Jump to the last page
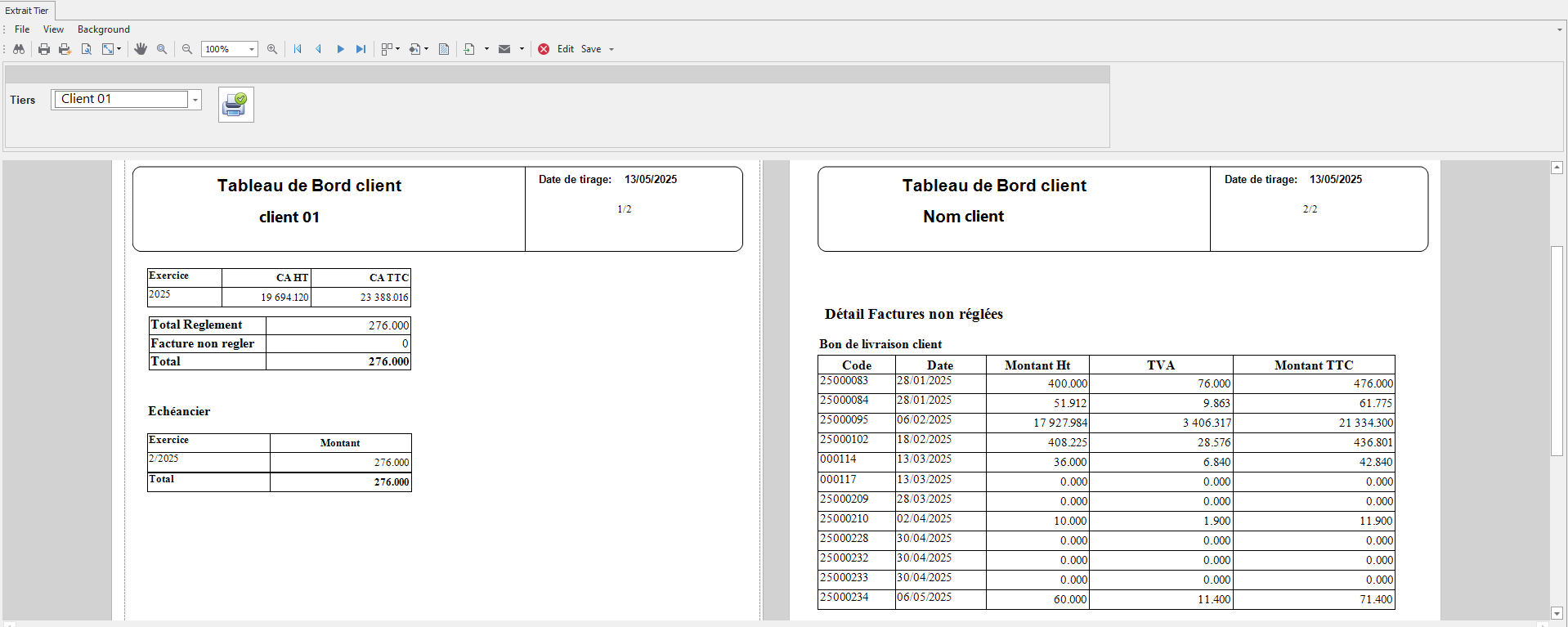 coord(361,49)
